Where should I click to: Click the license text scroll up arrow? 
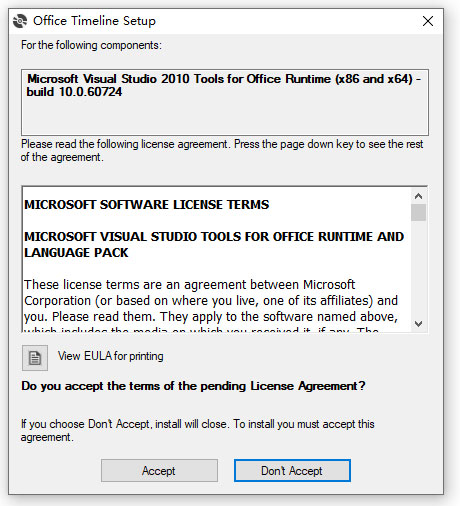click(x=418, y=196)
